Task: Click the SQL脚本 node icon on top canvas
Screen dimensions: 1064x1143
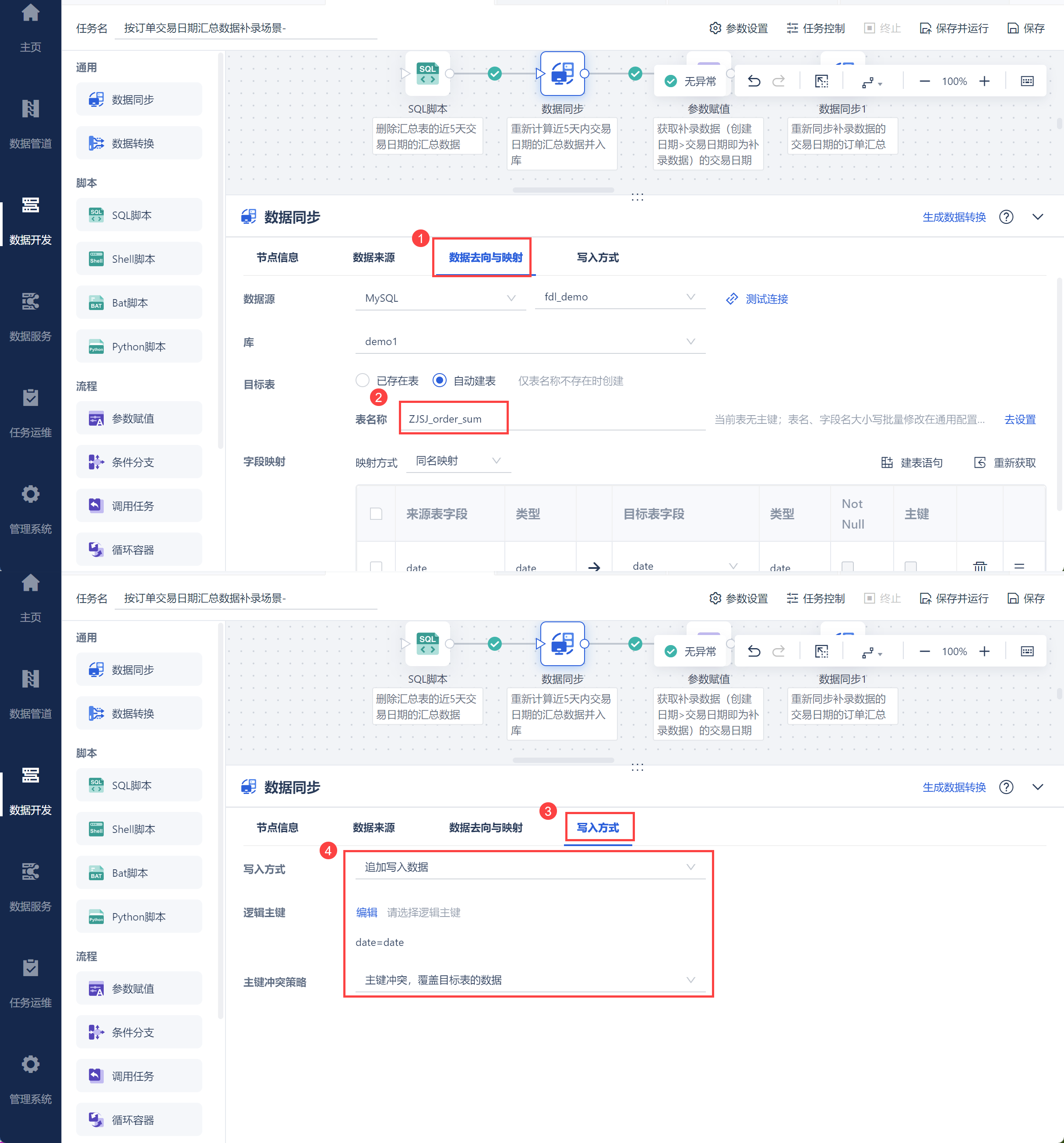Action: [427, 74]
